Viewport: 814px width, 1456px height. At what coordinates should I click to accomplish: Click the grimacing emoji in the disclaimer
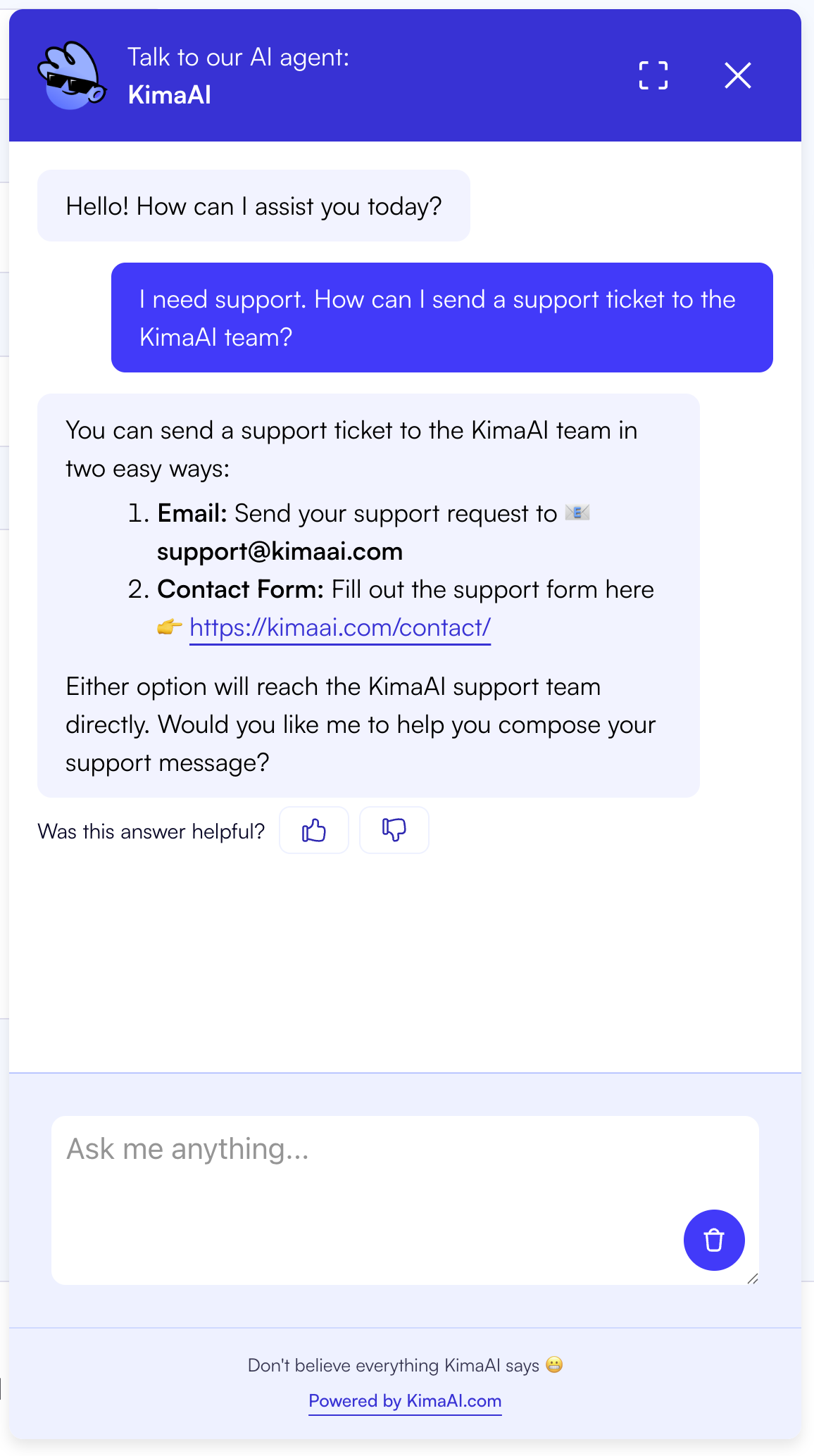(x=554, y=1365)
